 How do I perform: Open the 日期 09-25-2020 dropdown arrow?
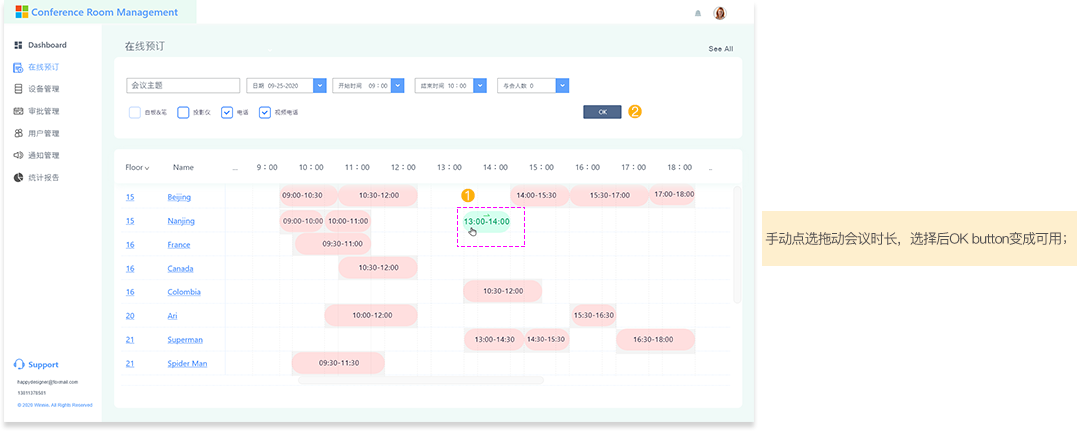coord(320,86)
